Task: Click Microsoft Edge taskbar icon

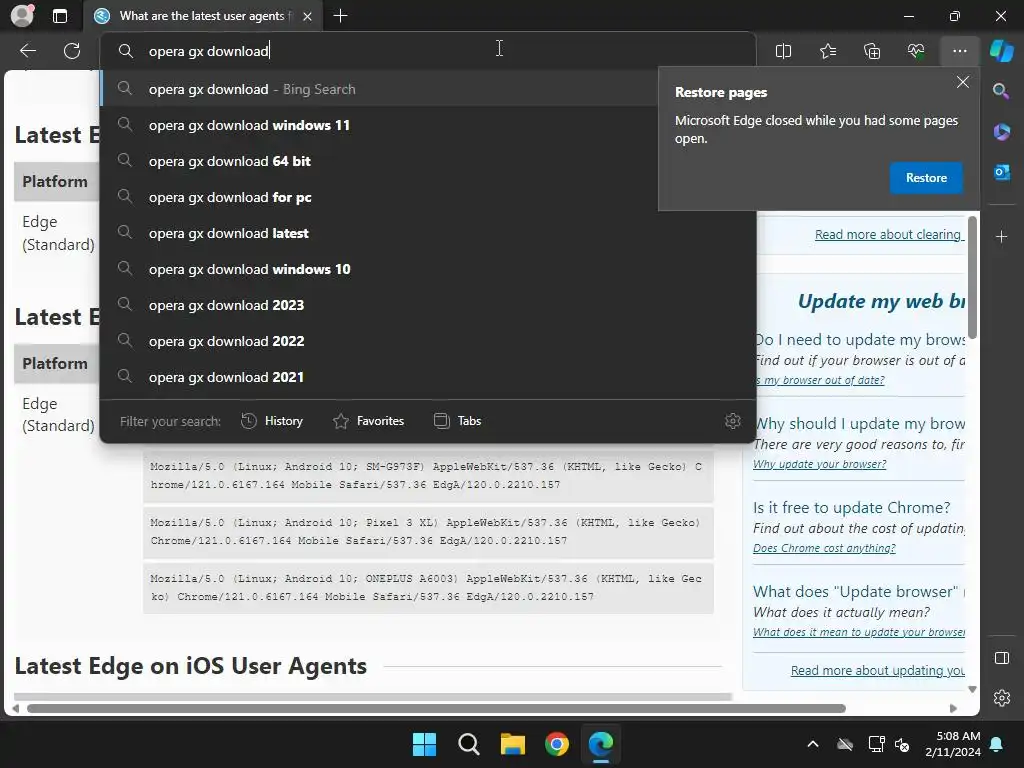Action: [601, 744]
